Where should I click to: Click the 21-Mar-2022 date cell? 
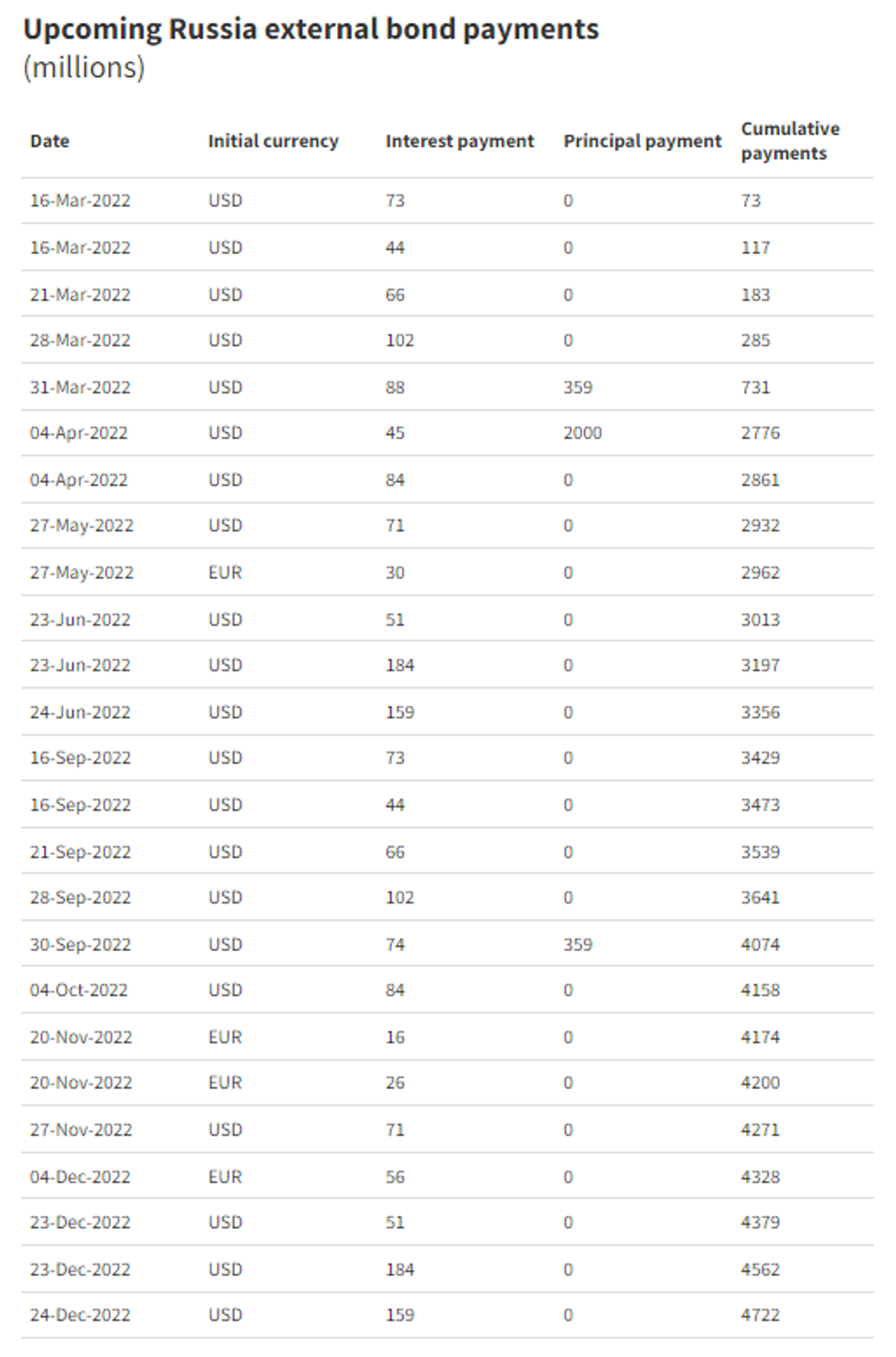[x=80, y=294]
